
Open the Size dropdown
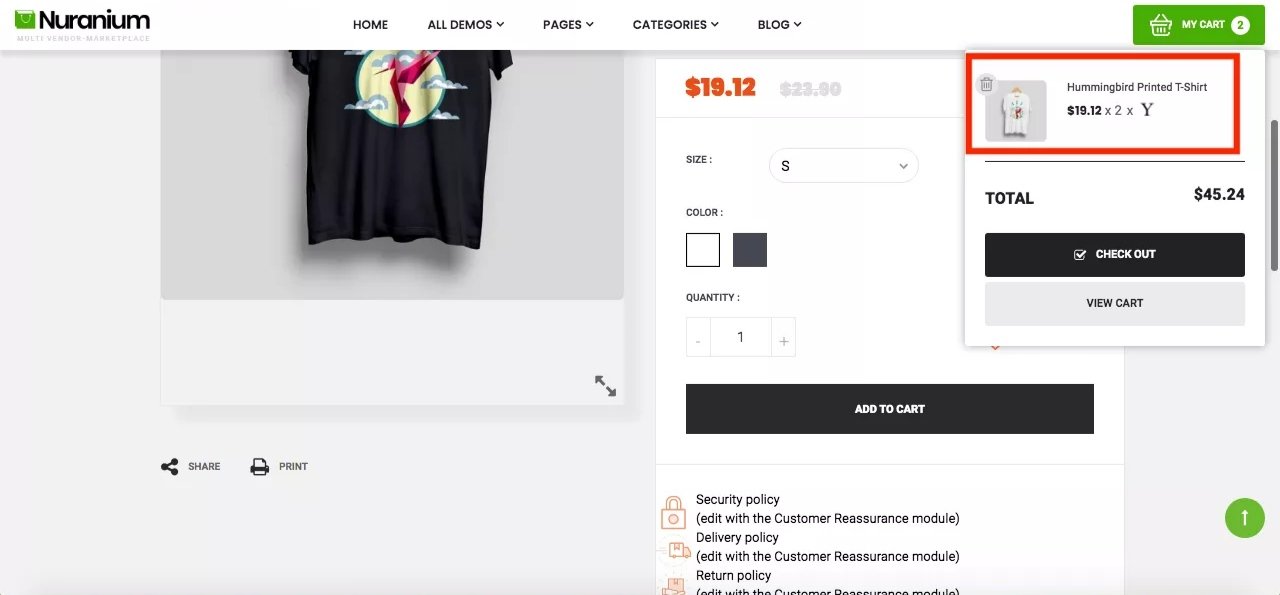pos(843,166)
